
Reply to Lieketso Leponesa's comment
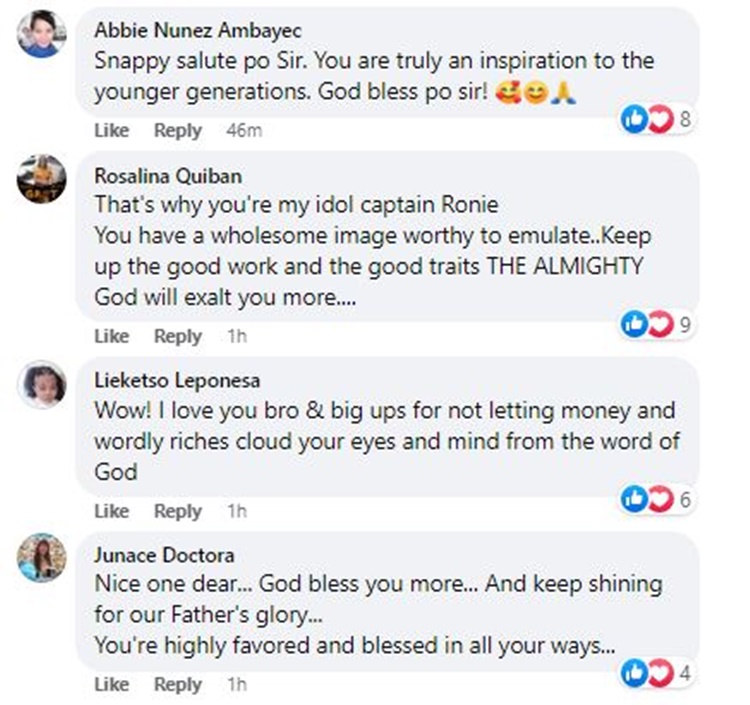tap(178, 511)
